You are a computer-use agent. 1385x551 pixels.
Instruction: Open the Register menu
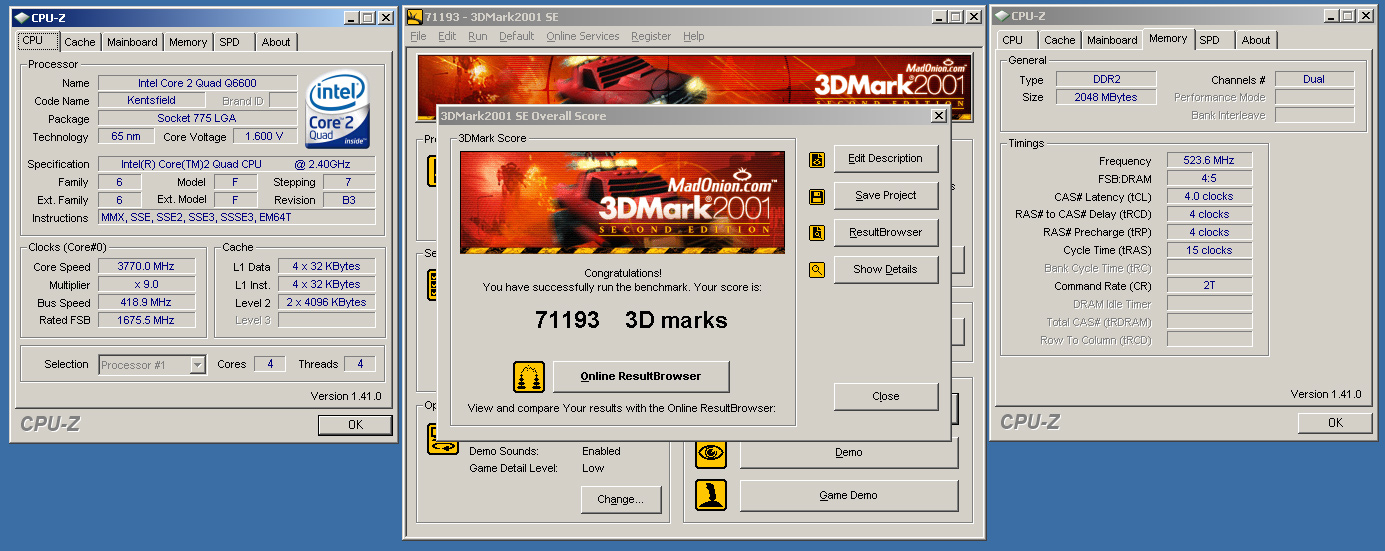651,36
